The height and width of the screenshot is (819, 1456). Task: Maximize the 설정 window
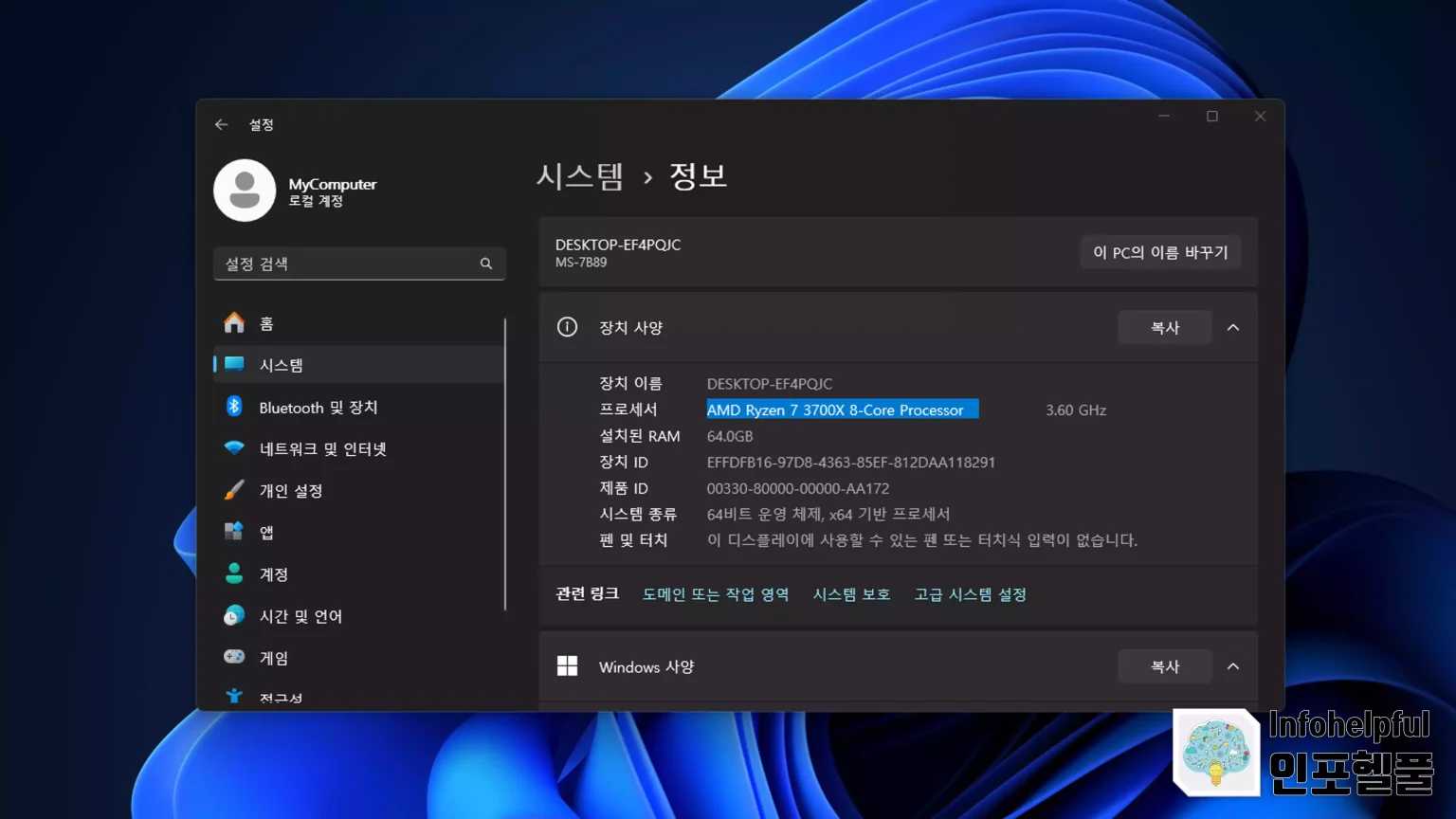(1211, 116)
